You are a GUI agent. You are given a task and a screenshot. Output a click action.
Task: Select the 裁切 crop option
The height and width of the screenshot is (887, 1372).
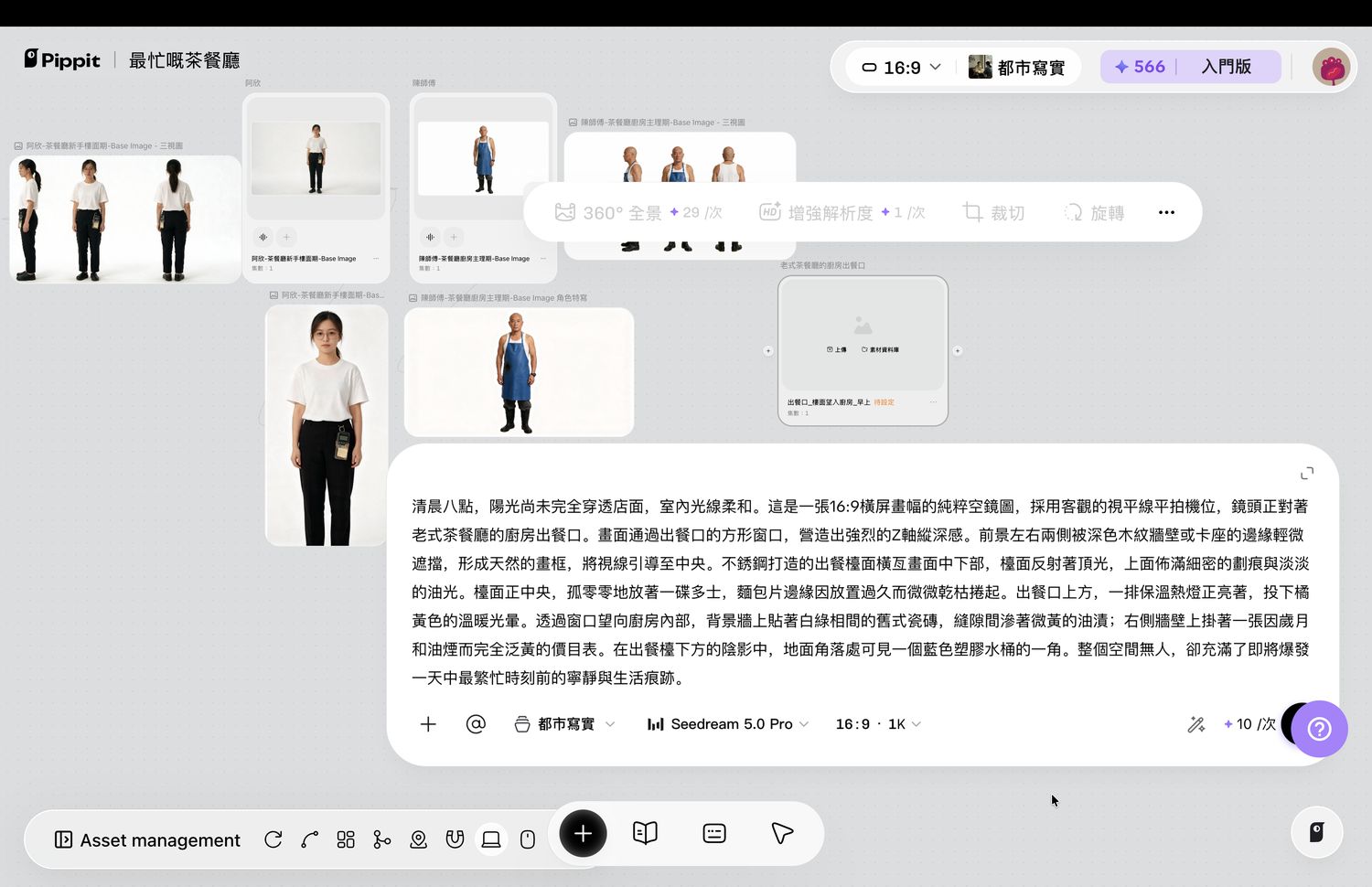(x=993, y=212)
